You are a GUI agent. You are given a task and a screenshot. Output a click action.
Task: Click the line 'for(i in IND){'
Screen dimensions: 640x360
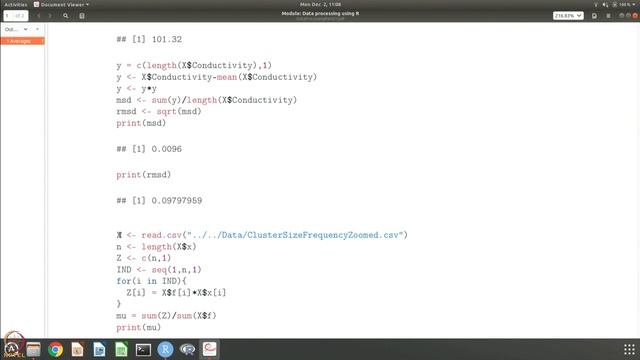pos(151,281)
